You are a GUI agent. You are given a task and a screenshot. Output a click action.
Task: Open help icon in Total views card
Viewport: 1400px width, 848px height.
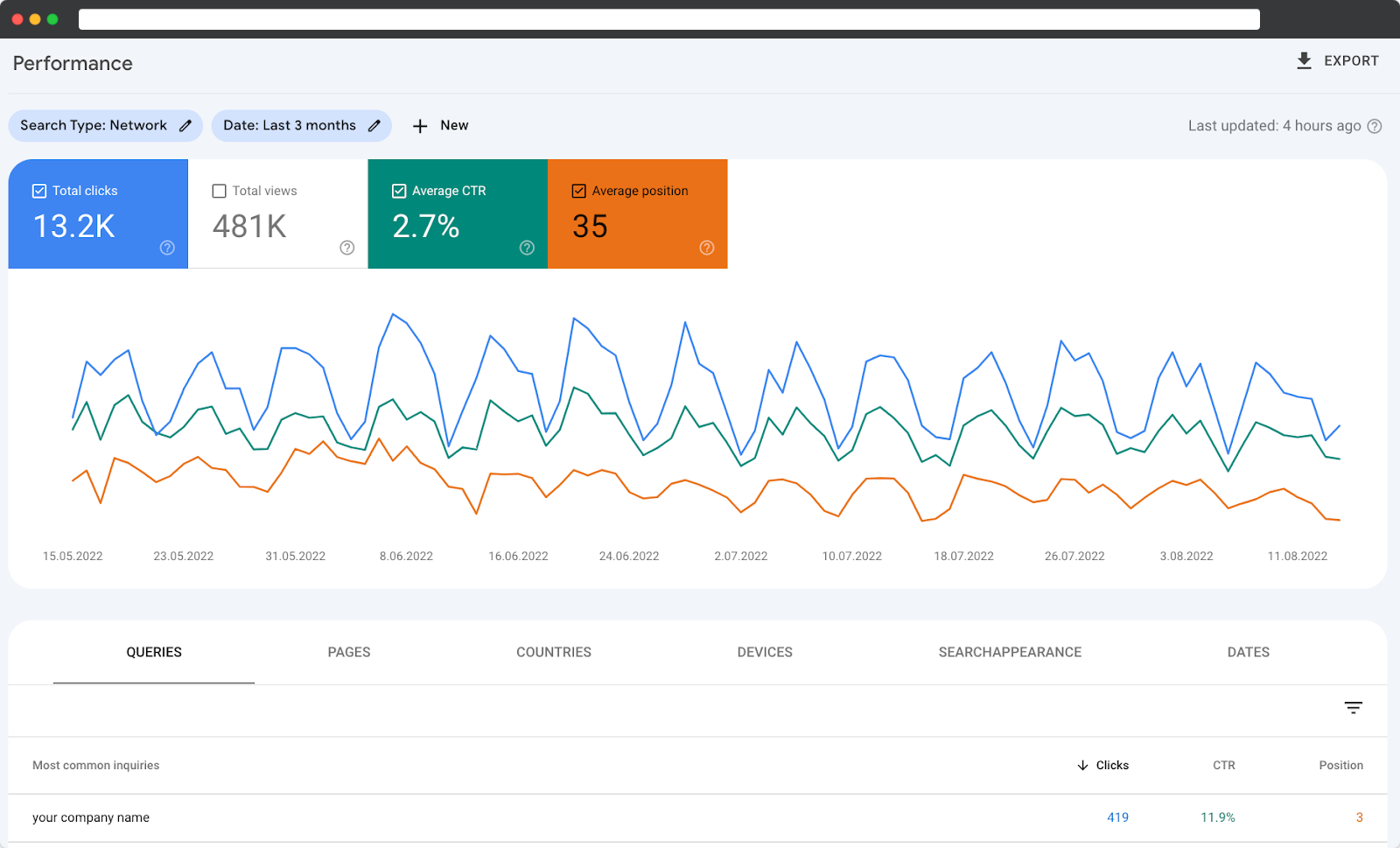(x=347, y=248)
